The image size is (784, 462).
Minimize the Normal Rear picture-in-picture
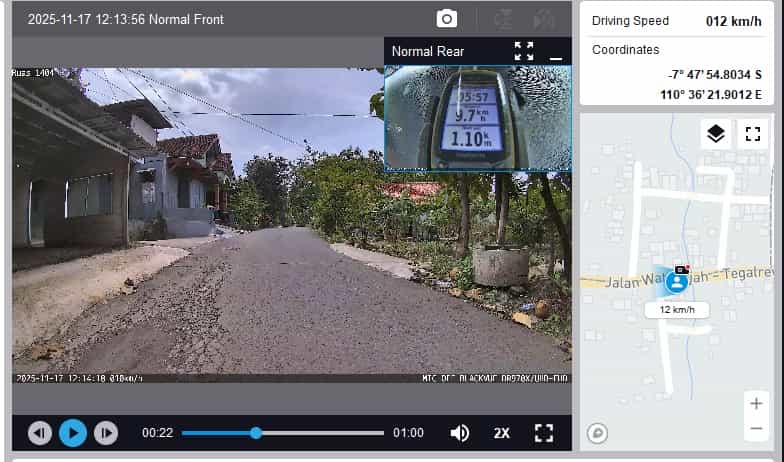pos(556,51)
